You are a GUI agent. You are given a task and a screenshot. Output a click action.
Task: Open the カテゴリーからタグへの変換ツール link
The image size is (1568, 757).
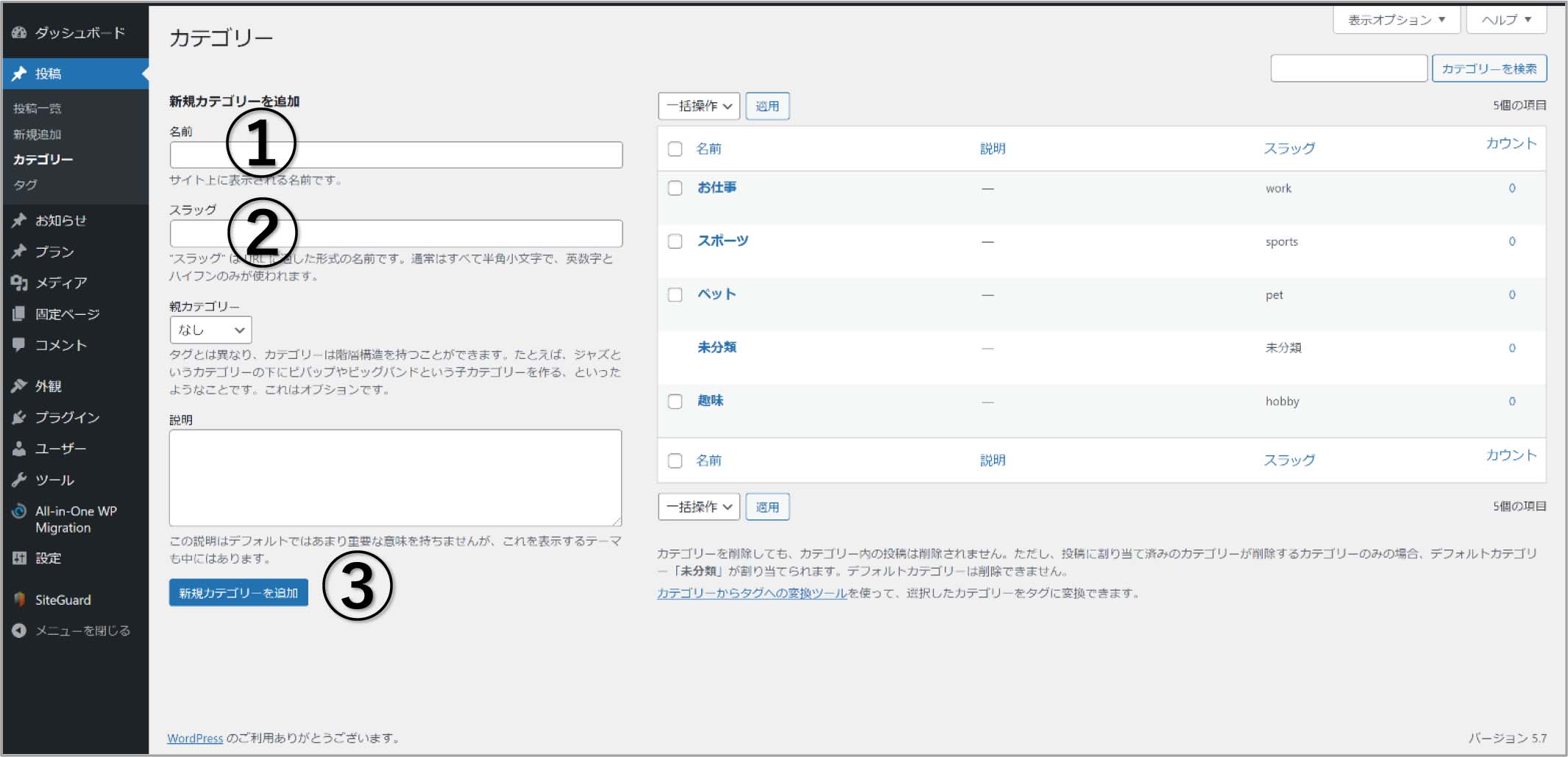[x=752, y=593]
